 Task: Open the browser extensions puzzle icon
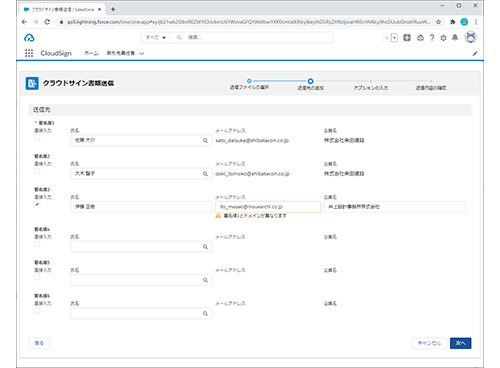[452, 22]
